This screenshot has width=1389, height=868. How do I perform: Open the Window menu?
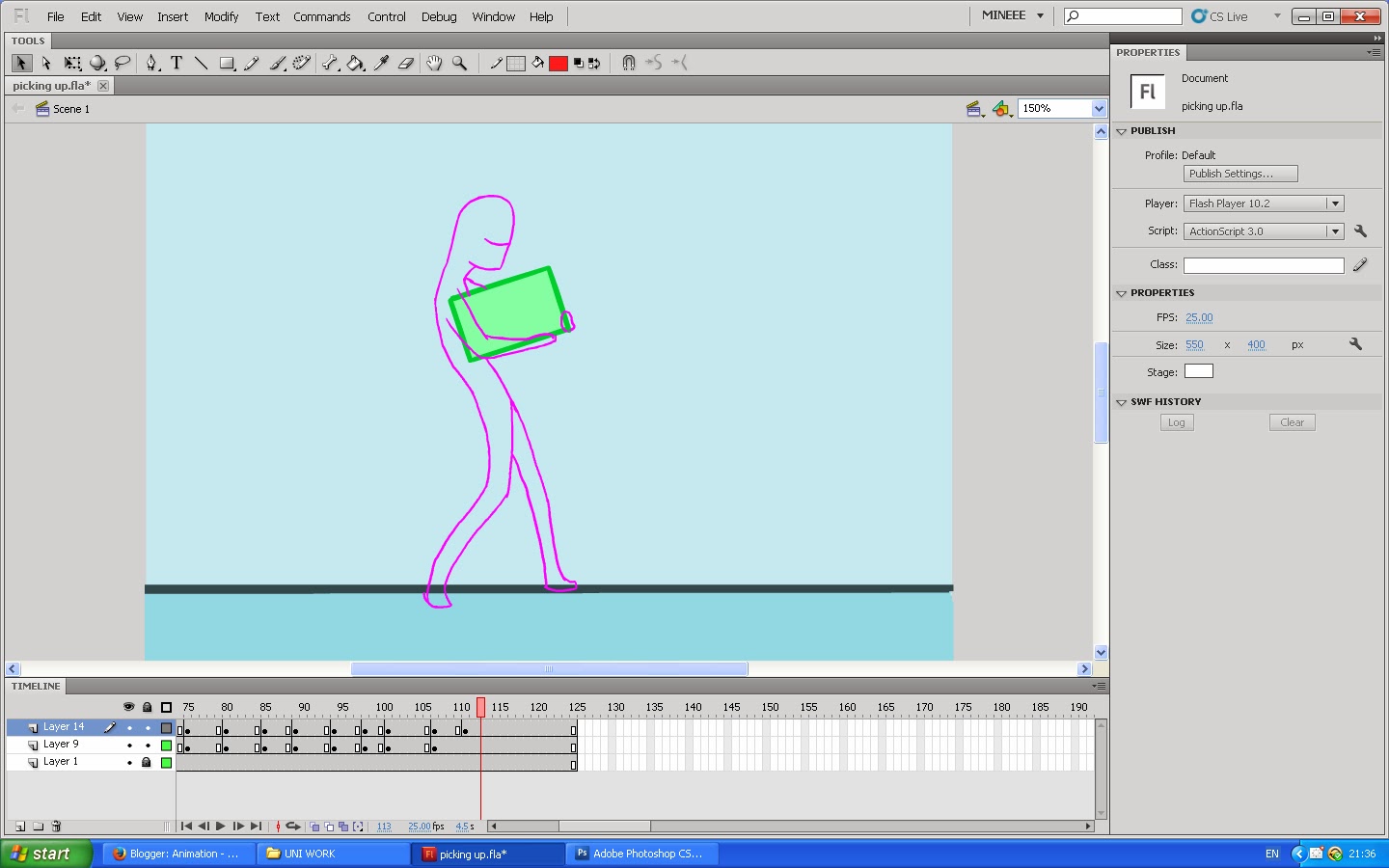pos(494,16)
